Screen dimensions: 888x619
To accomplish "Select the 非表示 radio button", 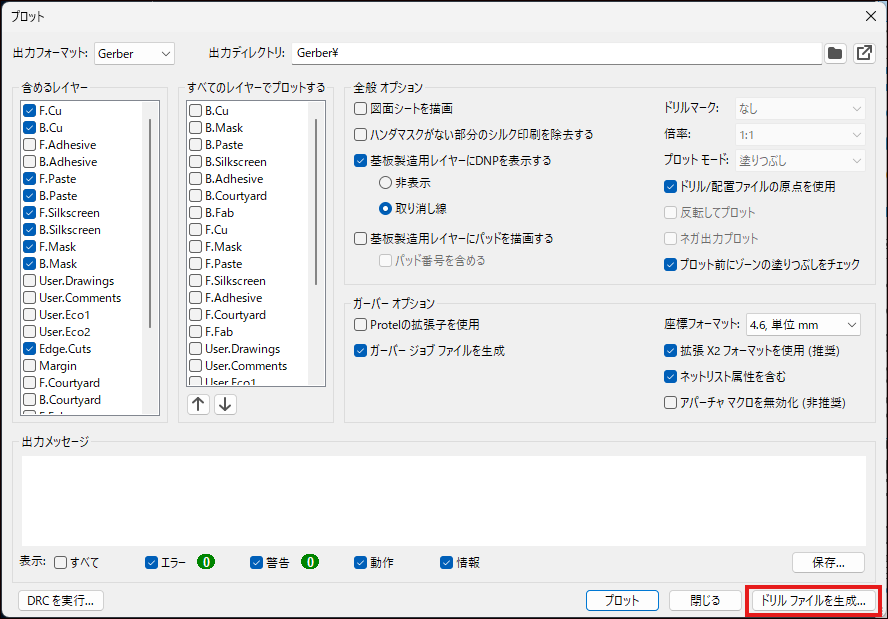I will tap(385, 183).
